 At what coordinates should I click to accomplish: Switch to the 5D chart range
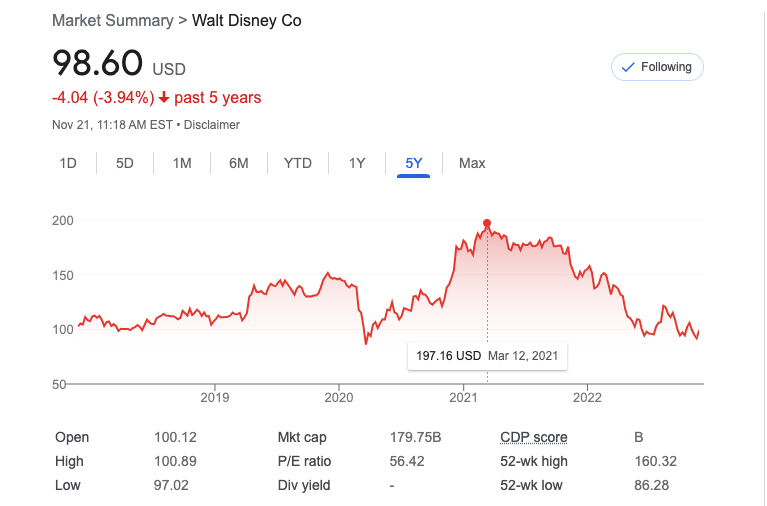[x=125, y=163]
